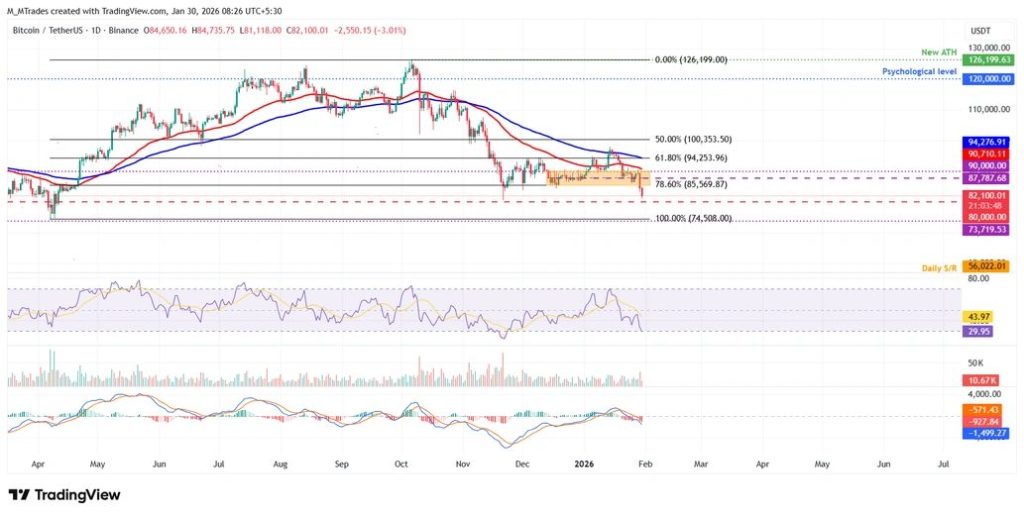Click the orange consolidation box on chart
The width and height of the screenshot is (1024, 516).
coord(590,178)
